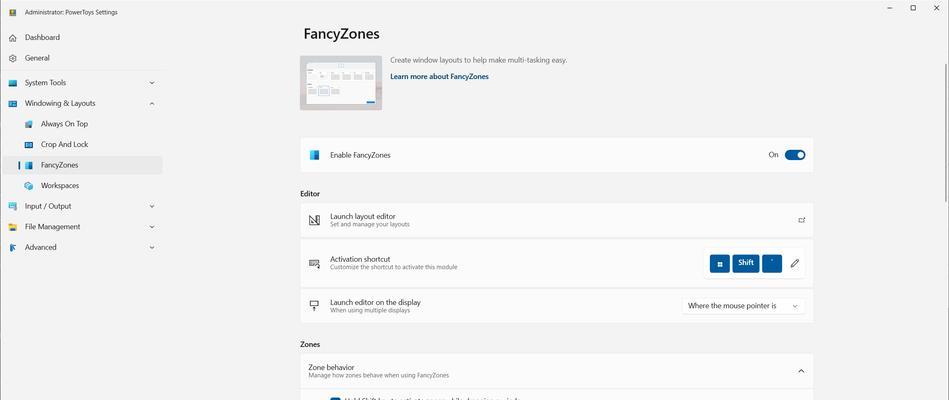Open the Learn more about FancyZones link

(439, 77)
